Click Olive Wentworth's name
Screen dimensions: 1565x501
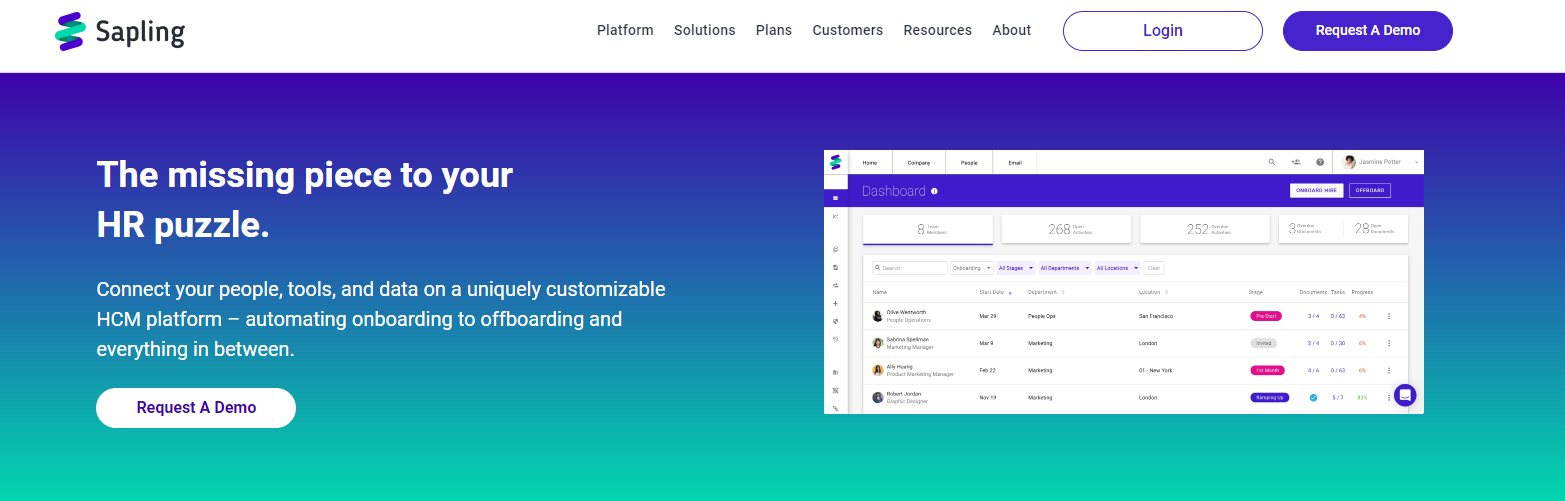coord(908,312)
